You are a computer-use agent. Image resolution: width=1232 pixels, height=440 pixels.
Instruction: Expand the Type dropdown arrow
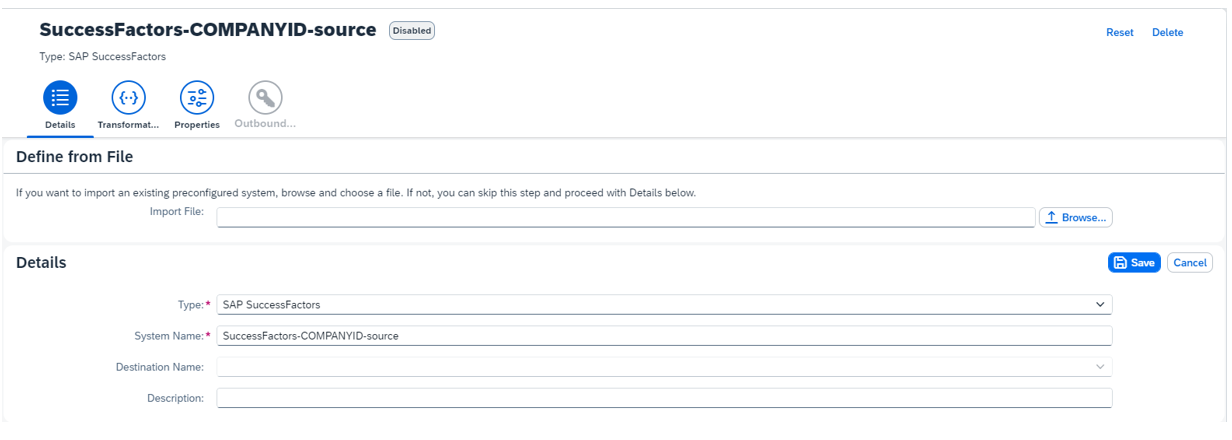click(x=1100, y=304)
